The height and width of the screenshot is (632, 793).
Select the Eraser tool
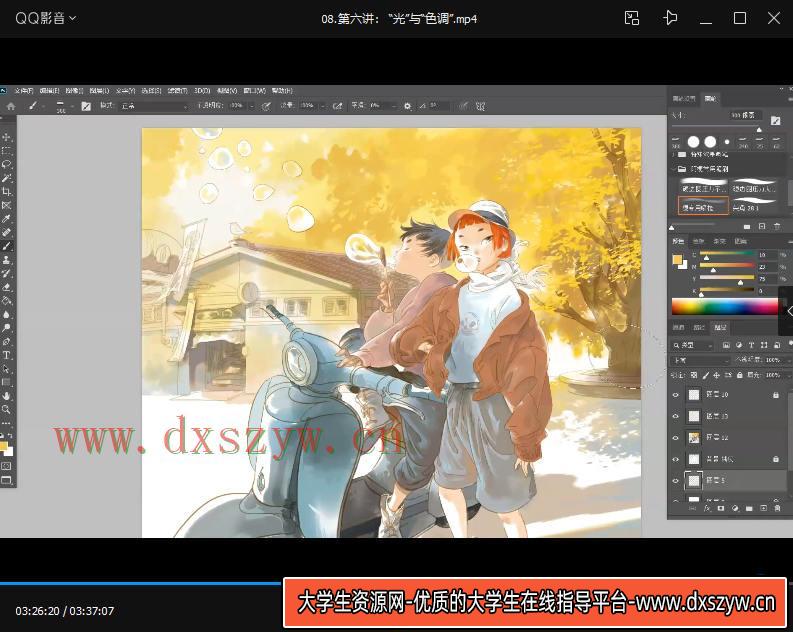(7, 287)
